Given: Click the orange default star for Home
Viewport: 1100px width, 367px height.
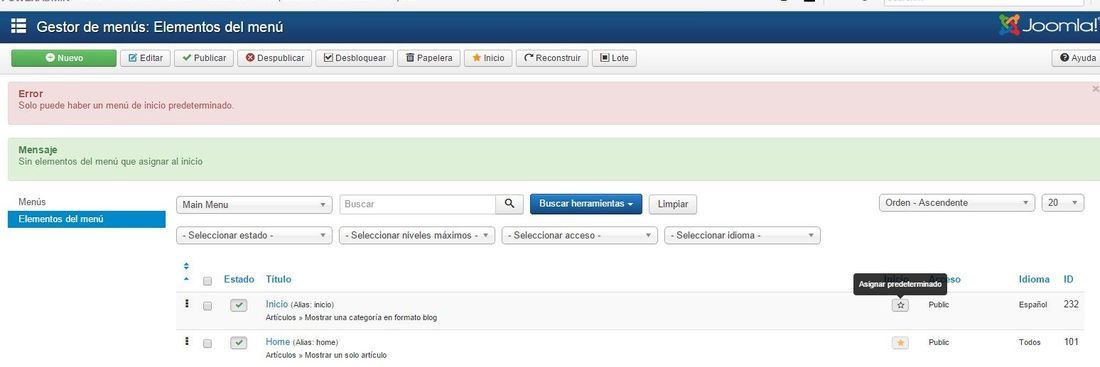Looking at the screenshot, I should pyautogui.click(x=901, y=342).
